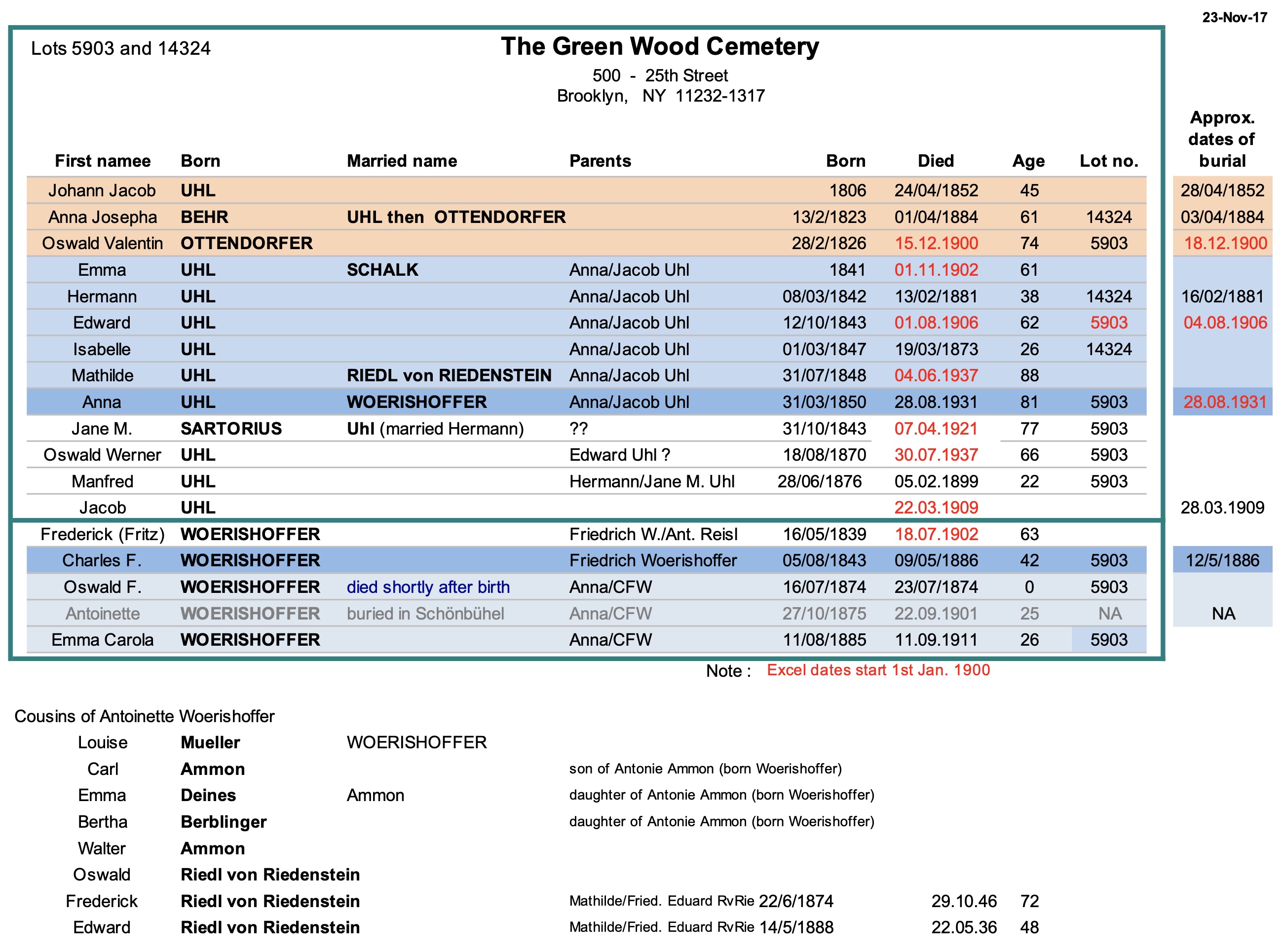Click the 'First namee' column header

point(103,161)
